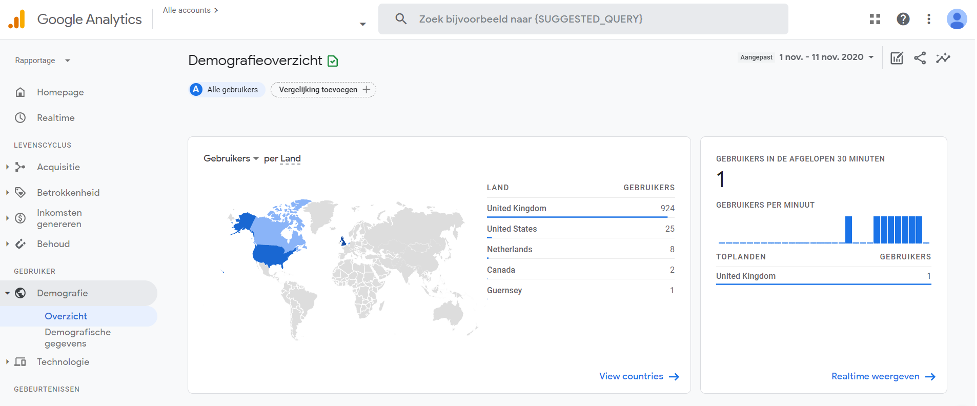Viewport: 977px width, 406px height.
Task: Click the isolated bar in users-per-minute chart
Action: point(848,230)
